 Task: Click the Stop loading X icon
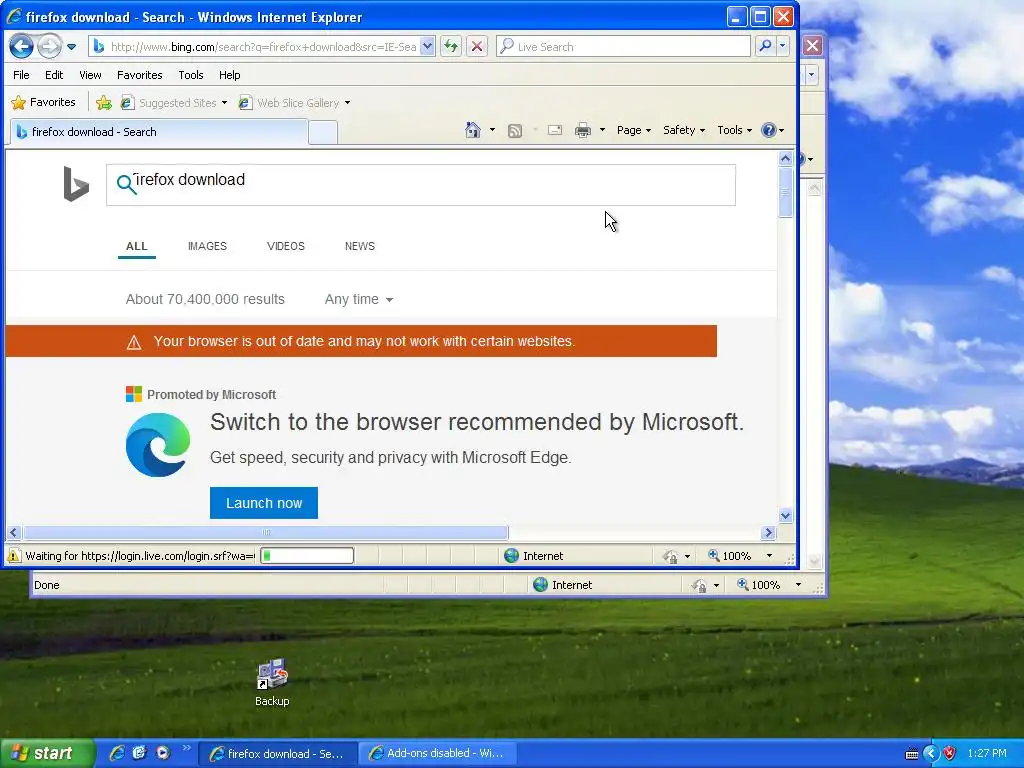[477, 46]
